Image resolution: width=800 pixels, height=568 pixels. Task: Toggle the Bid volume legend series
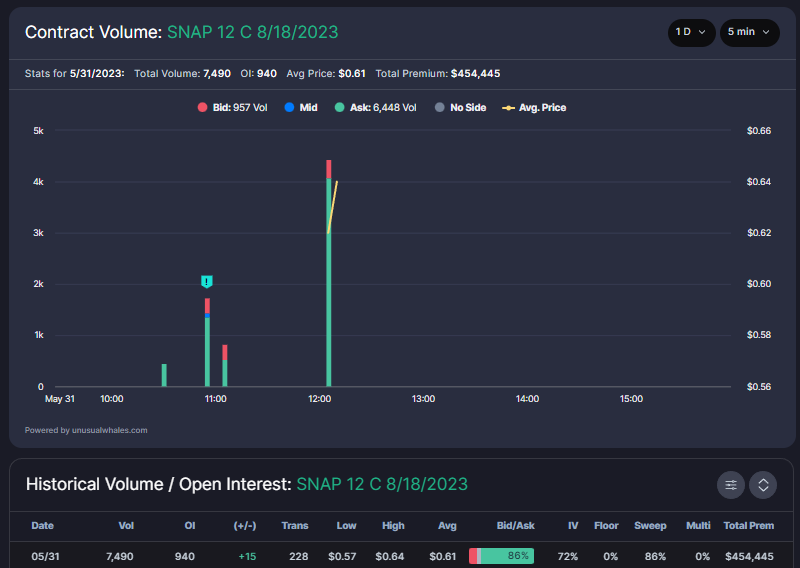click(x=233, y=108)
